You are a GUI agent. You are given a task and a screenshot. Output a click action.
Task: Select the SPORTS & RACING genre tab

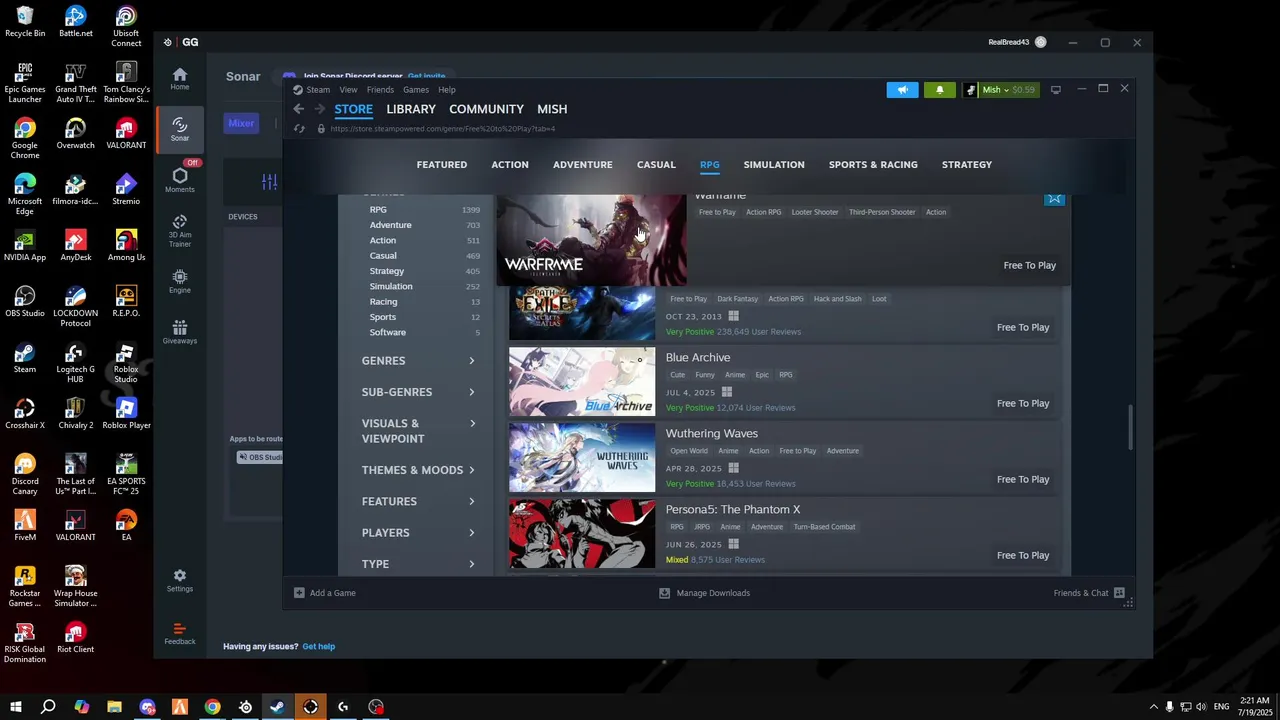873,165
